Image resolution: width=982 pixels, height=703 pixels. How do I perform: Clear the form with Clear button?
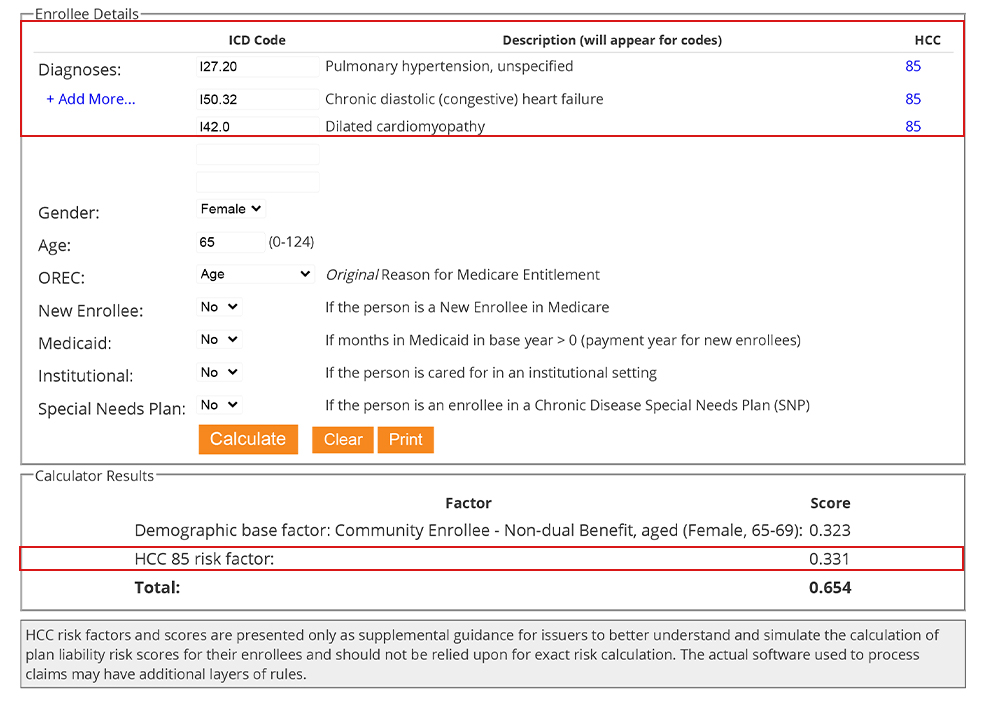click(343, 439)
